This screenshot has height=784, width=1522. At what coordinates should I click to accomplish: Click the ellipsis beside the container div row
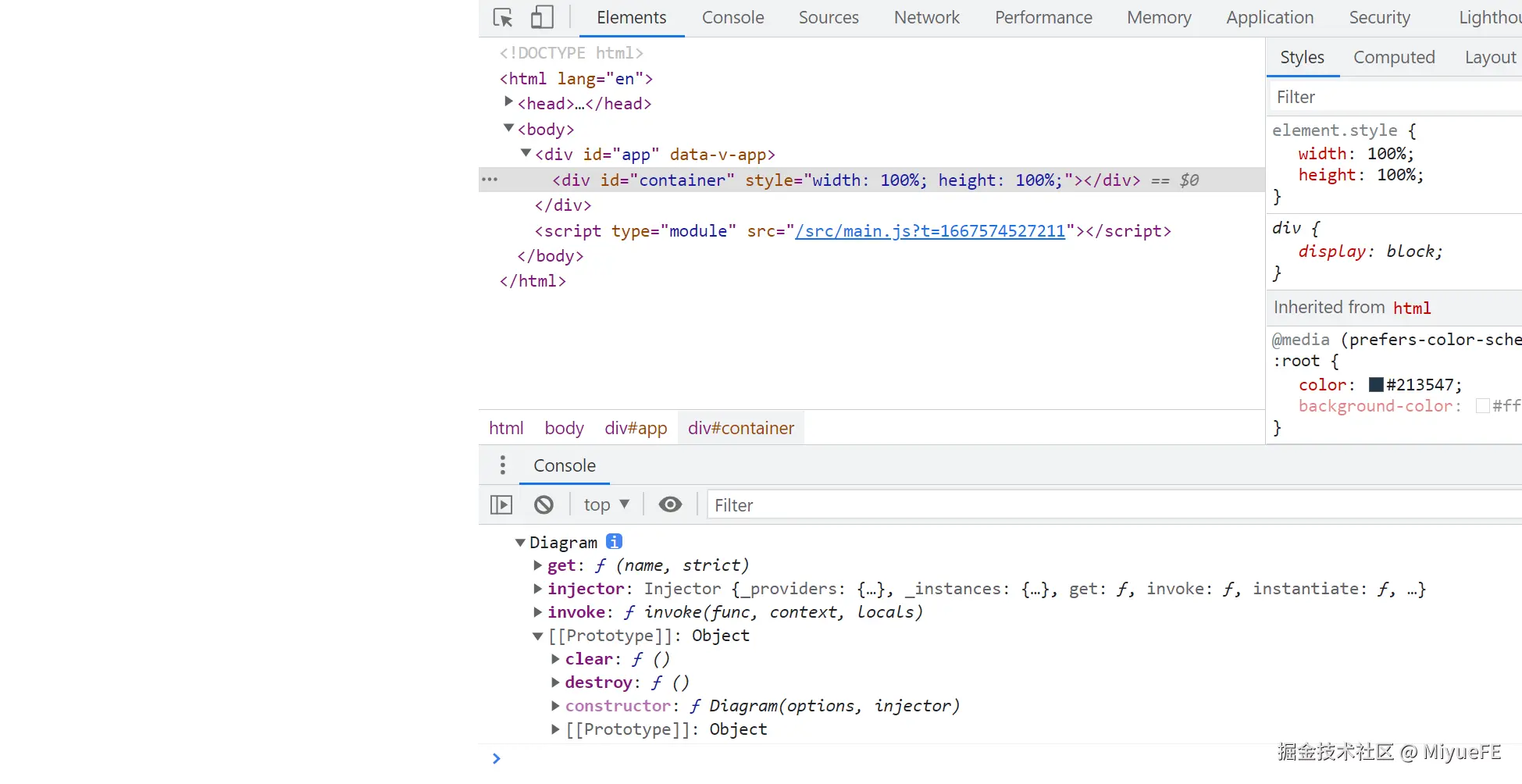click(490, 180)
